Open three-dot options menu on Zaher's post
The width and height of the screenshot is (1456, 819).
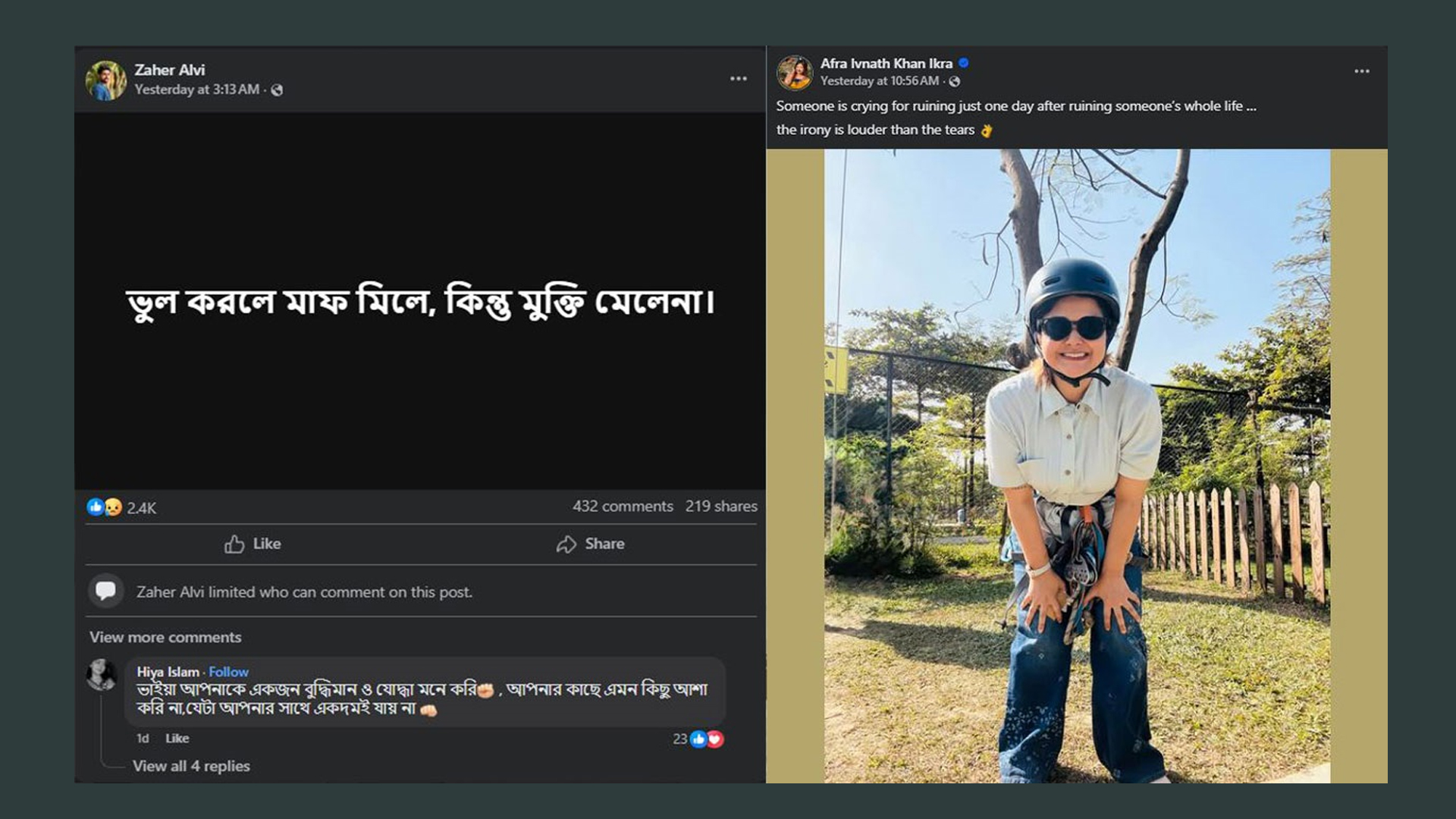click(x=739, y=78)
